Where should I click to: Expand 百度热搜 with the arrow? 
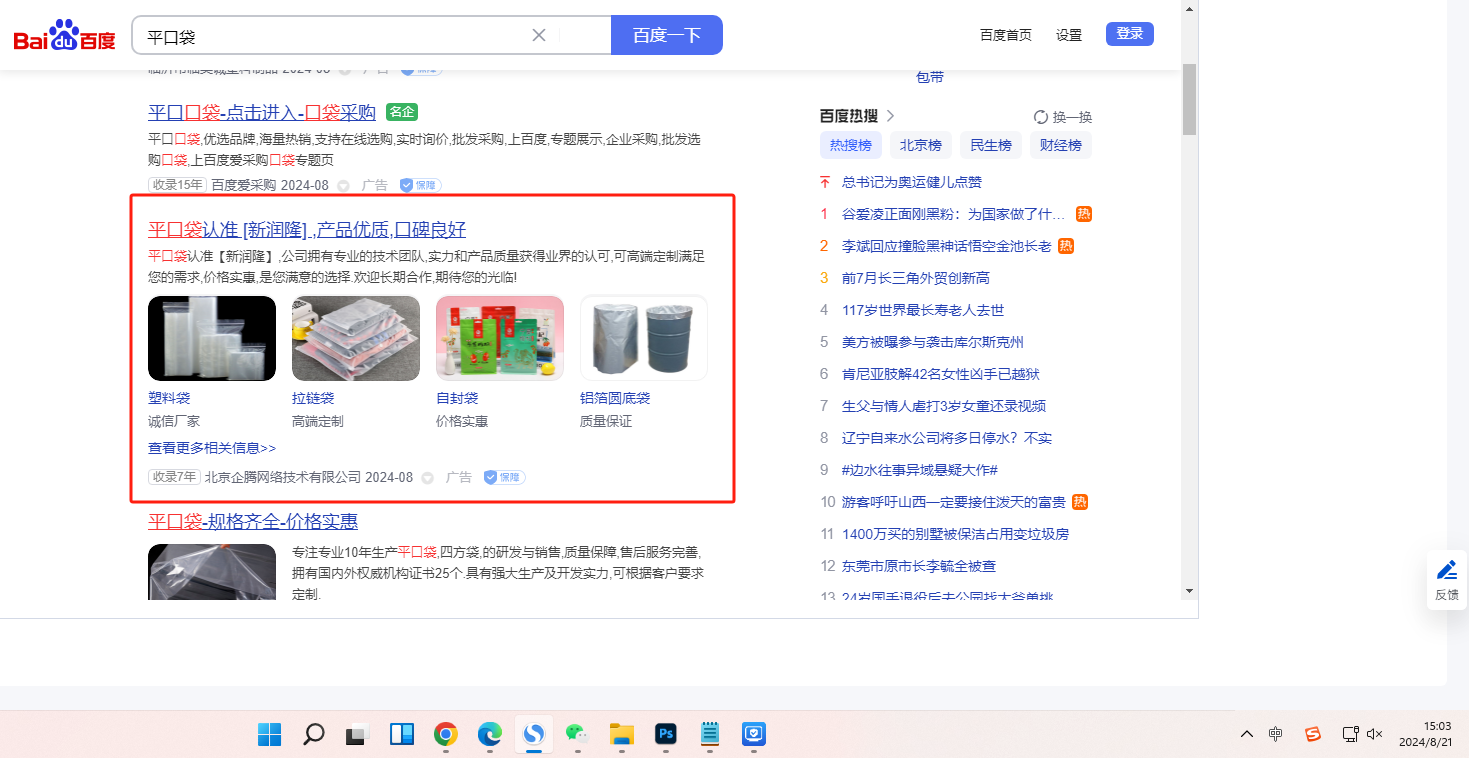[x=890, y=116]
